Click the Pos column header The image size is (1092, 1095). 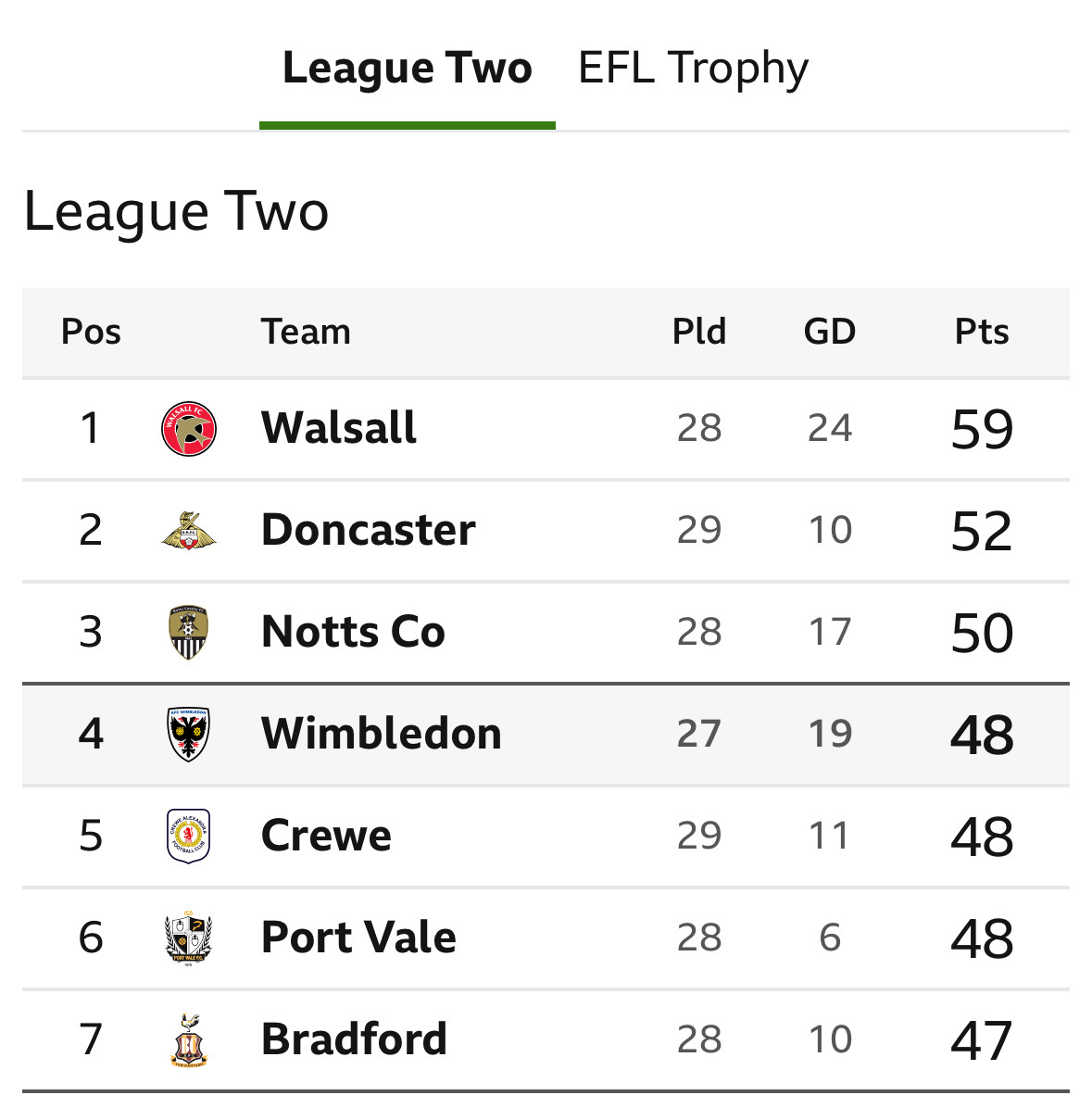[x=90, y=331]
